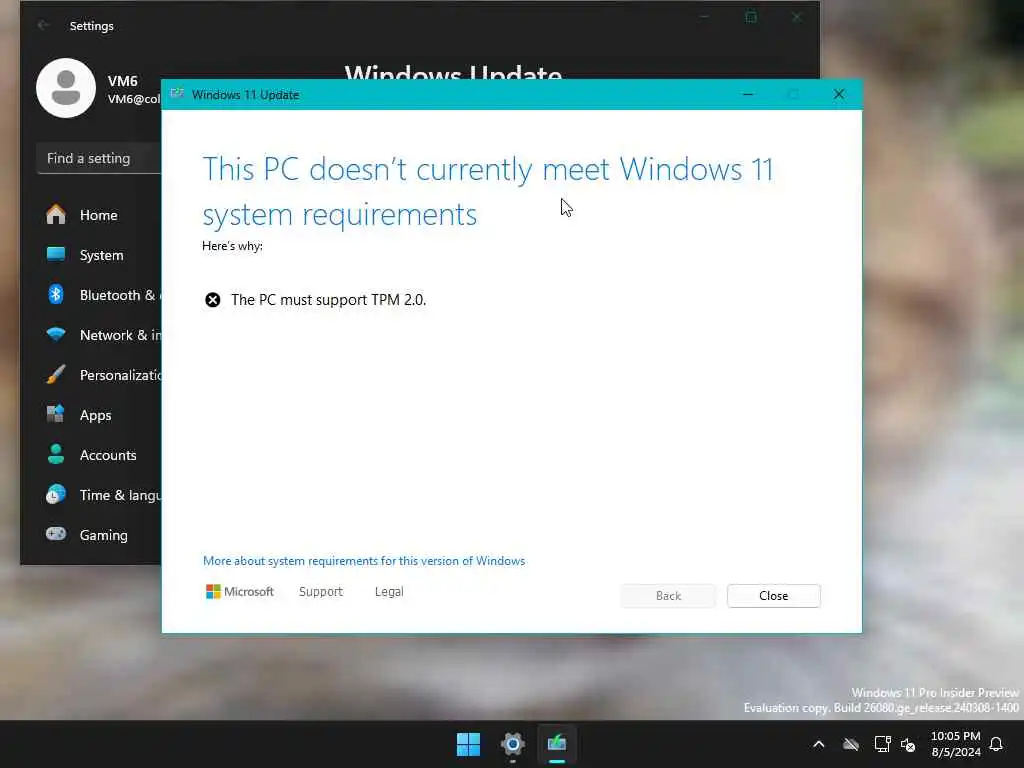Click the System monitor icon

56,254
